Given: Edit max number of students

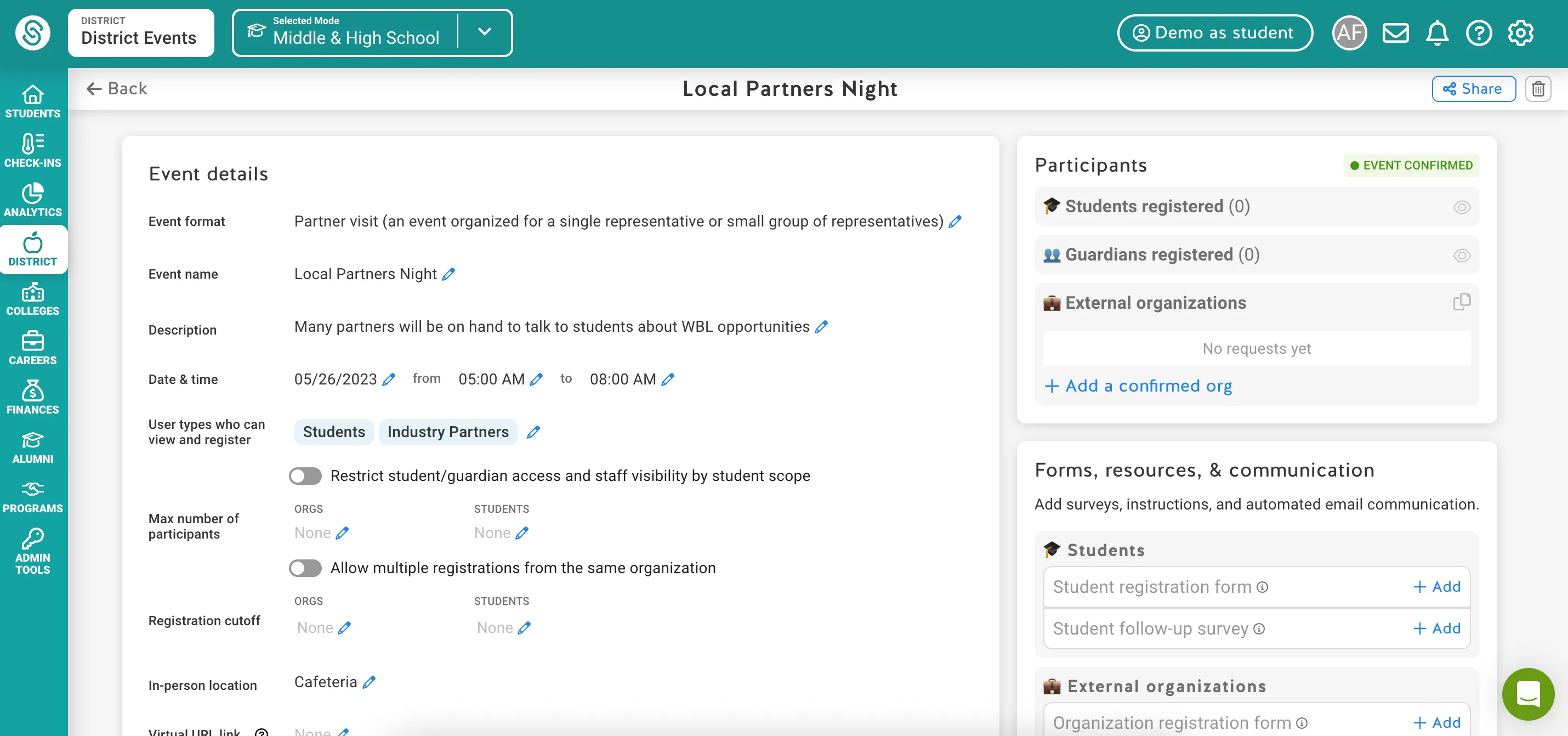Looking at the screenshot, I should (x=521, y=533).
